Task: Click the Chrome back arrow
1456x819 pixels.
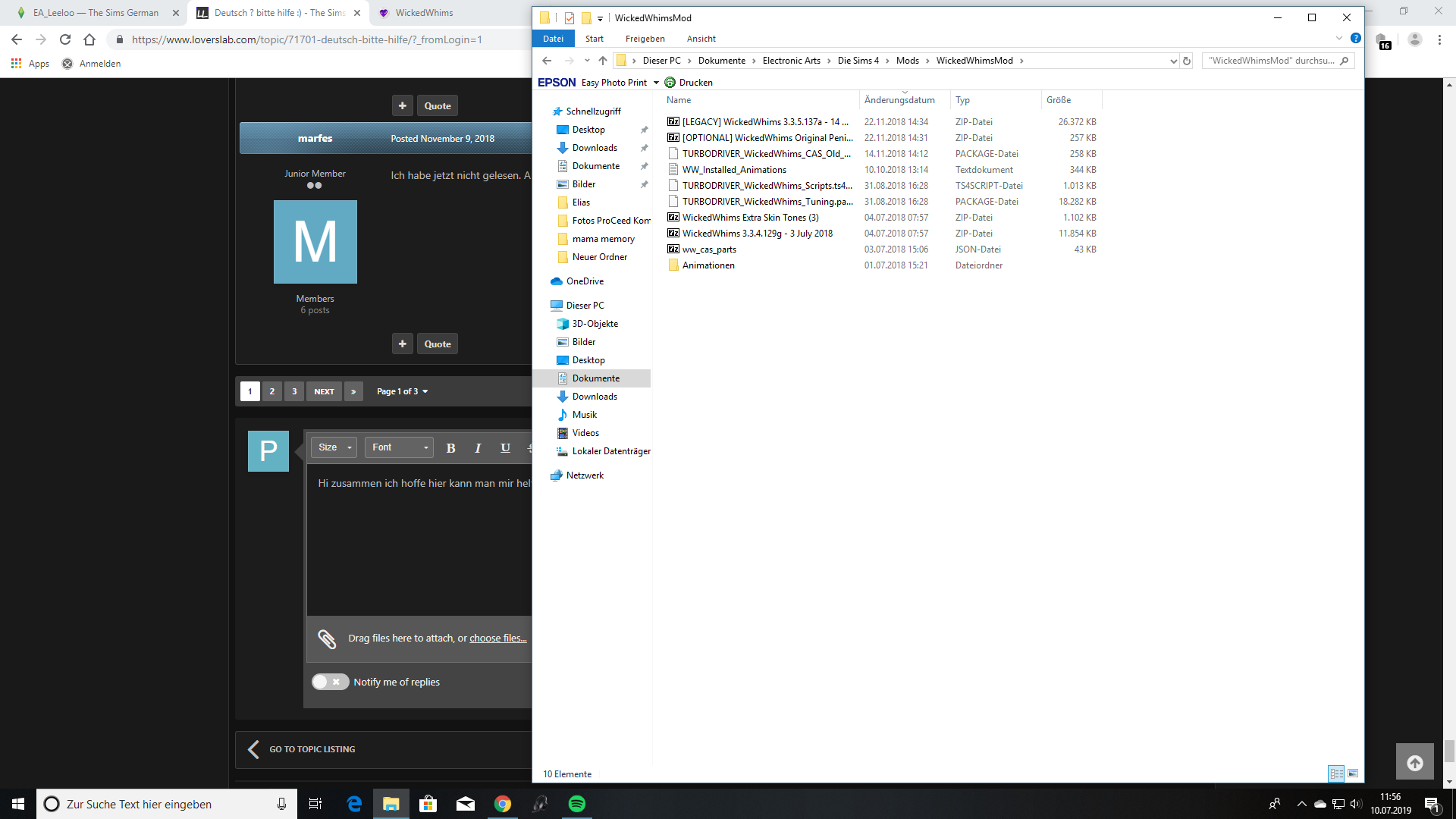Action: click(x=17, y=39)
